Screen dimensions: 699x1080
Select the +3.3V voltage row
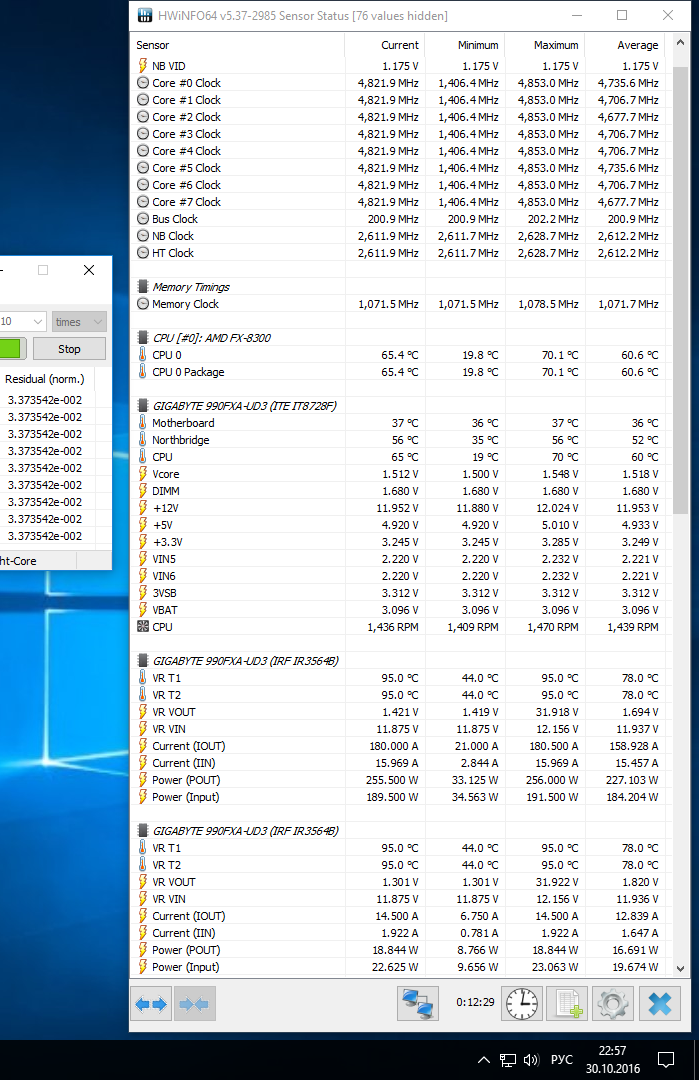click(398, 542)
